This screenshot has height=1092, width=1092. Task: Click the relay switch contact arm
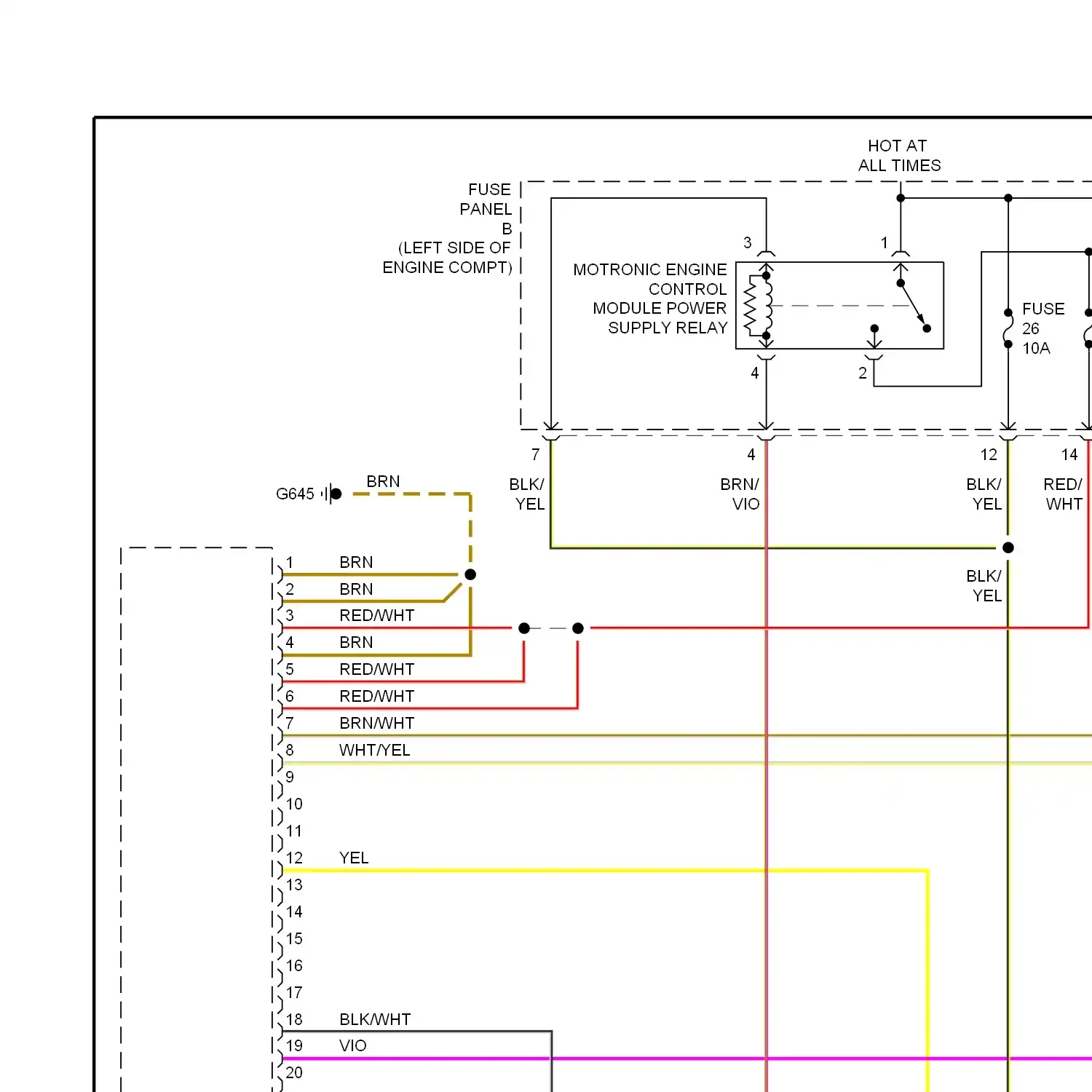point(913,306)
